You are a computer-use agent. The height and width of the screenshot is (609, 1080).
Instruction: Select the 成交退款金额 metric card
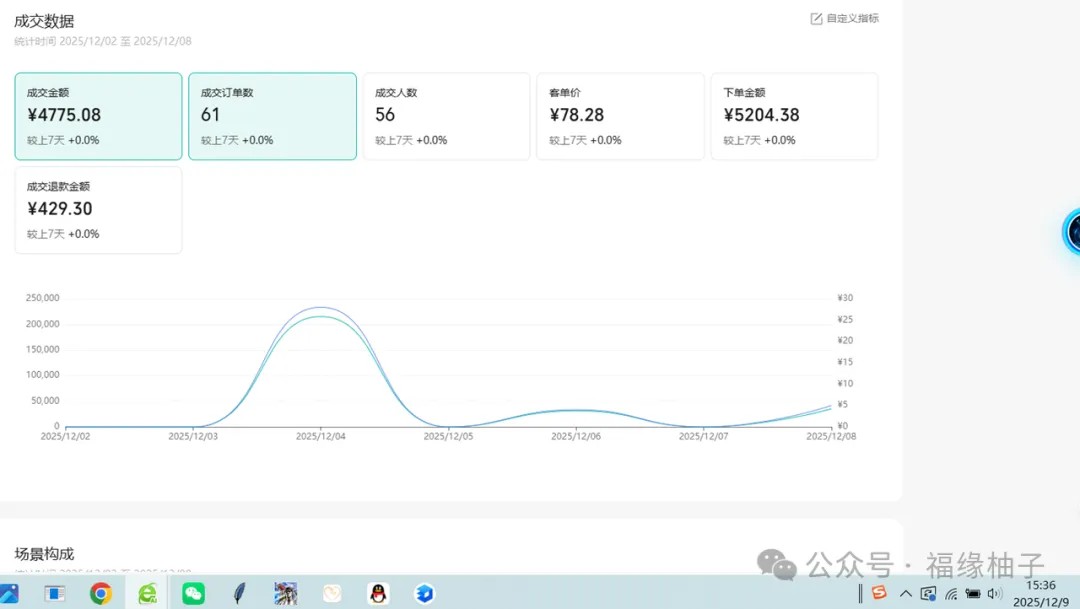pos(98,210)
